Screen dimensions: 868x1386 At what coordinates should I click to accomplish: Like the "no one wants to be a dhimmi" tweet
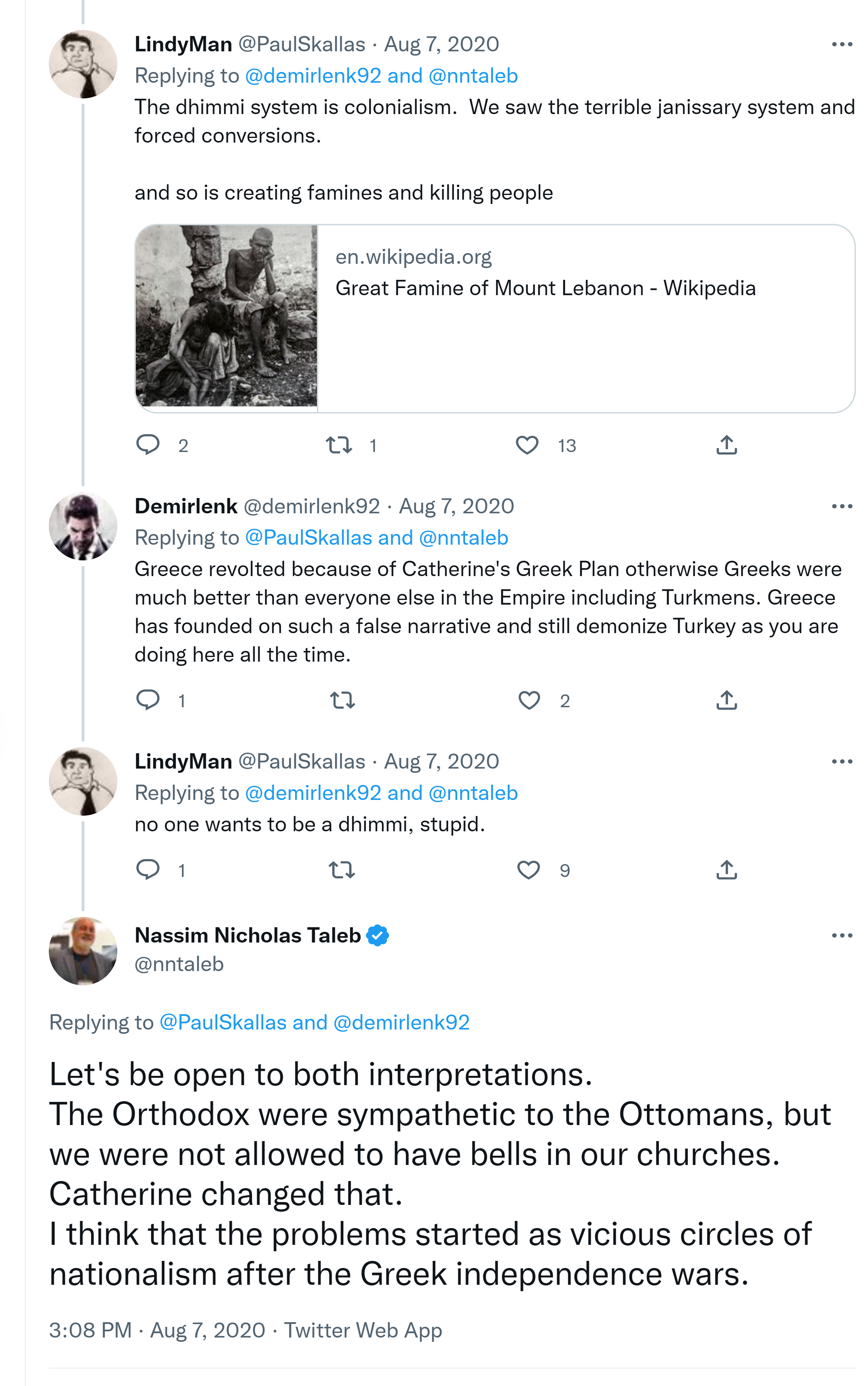click(x=528, y=870)
